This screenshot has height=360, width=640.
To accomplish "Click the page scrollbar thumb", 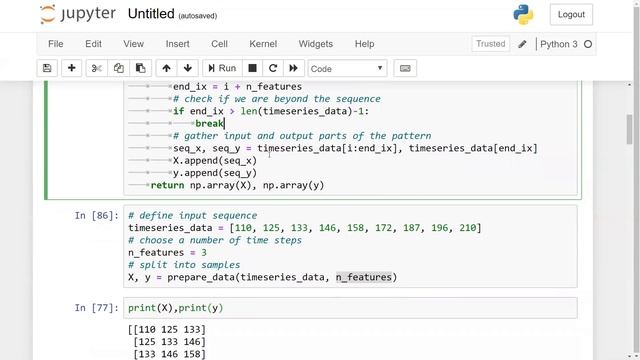I will coord(629,129).
